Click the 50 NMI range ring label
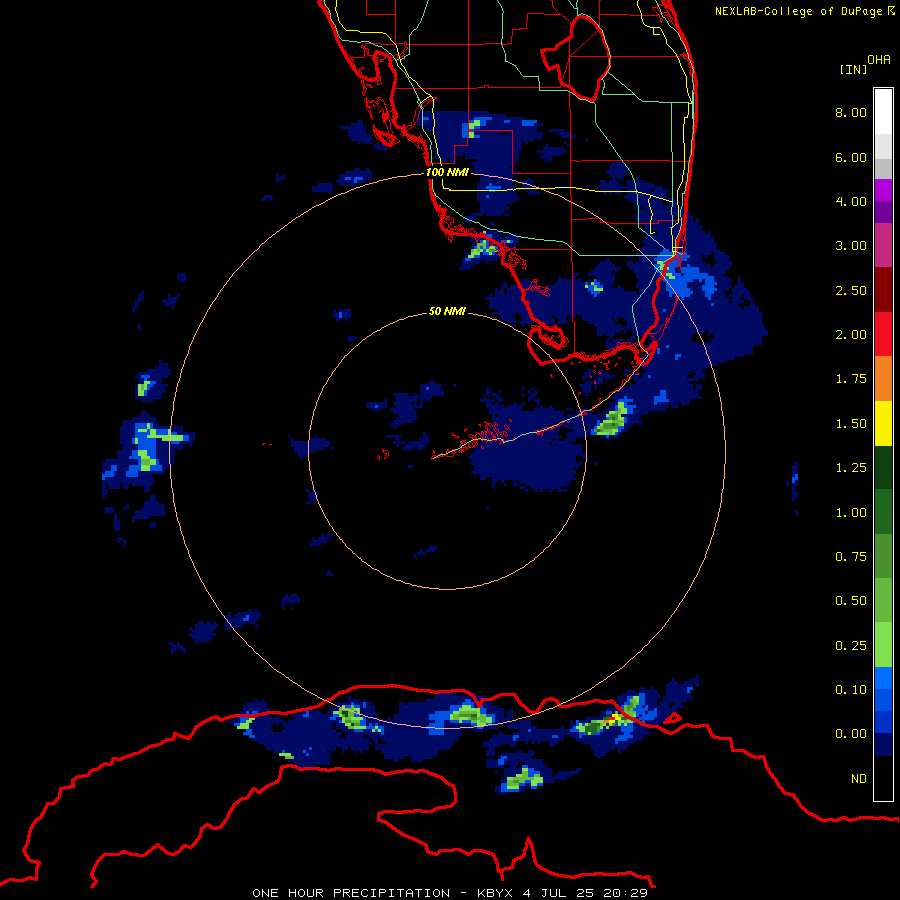The height and width of the screenshot is (900, 900). point(447,311)
